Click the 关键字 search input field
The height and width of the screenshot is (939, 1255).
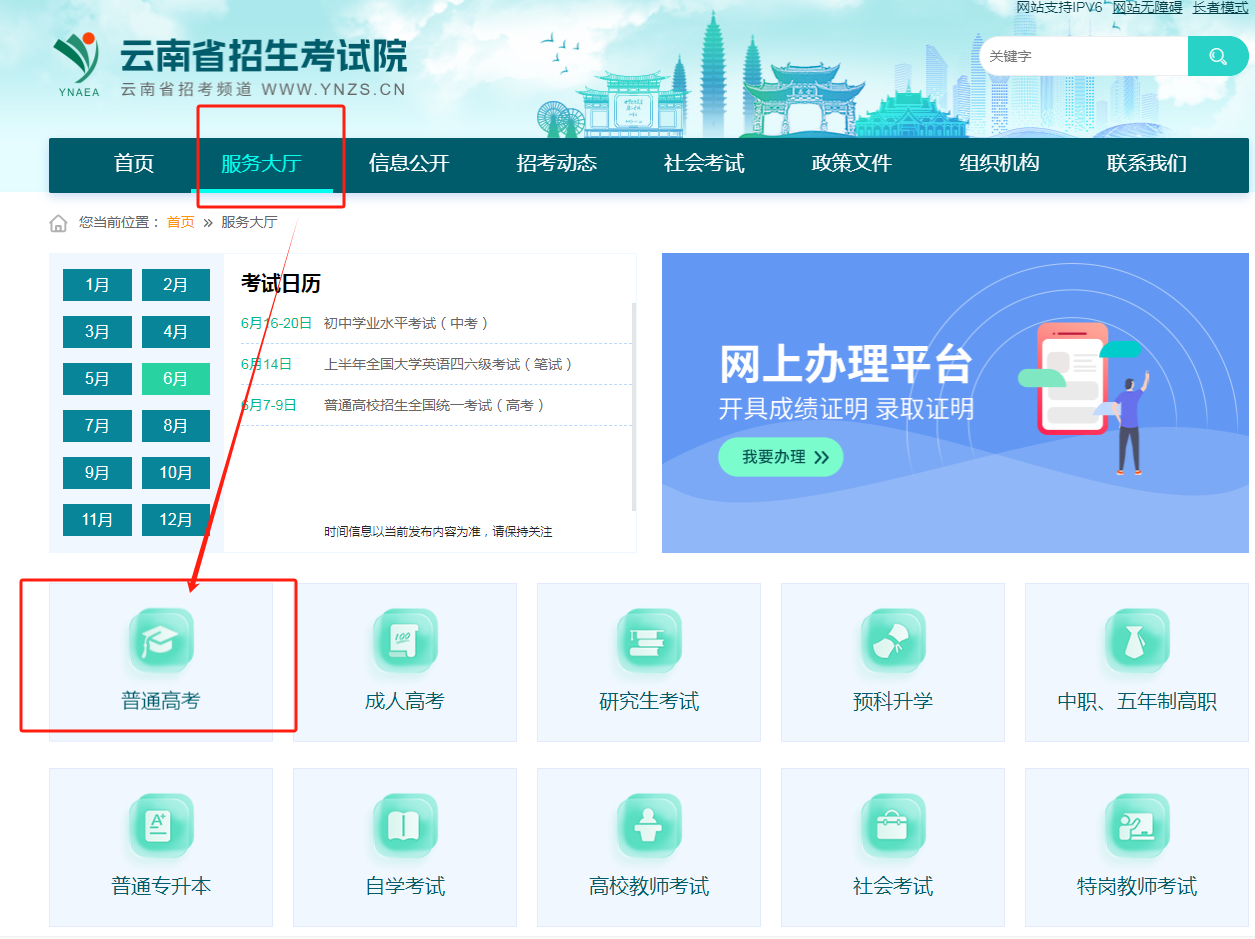point(1083,56)
